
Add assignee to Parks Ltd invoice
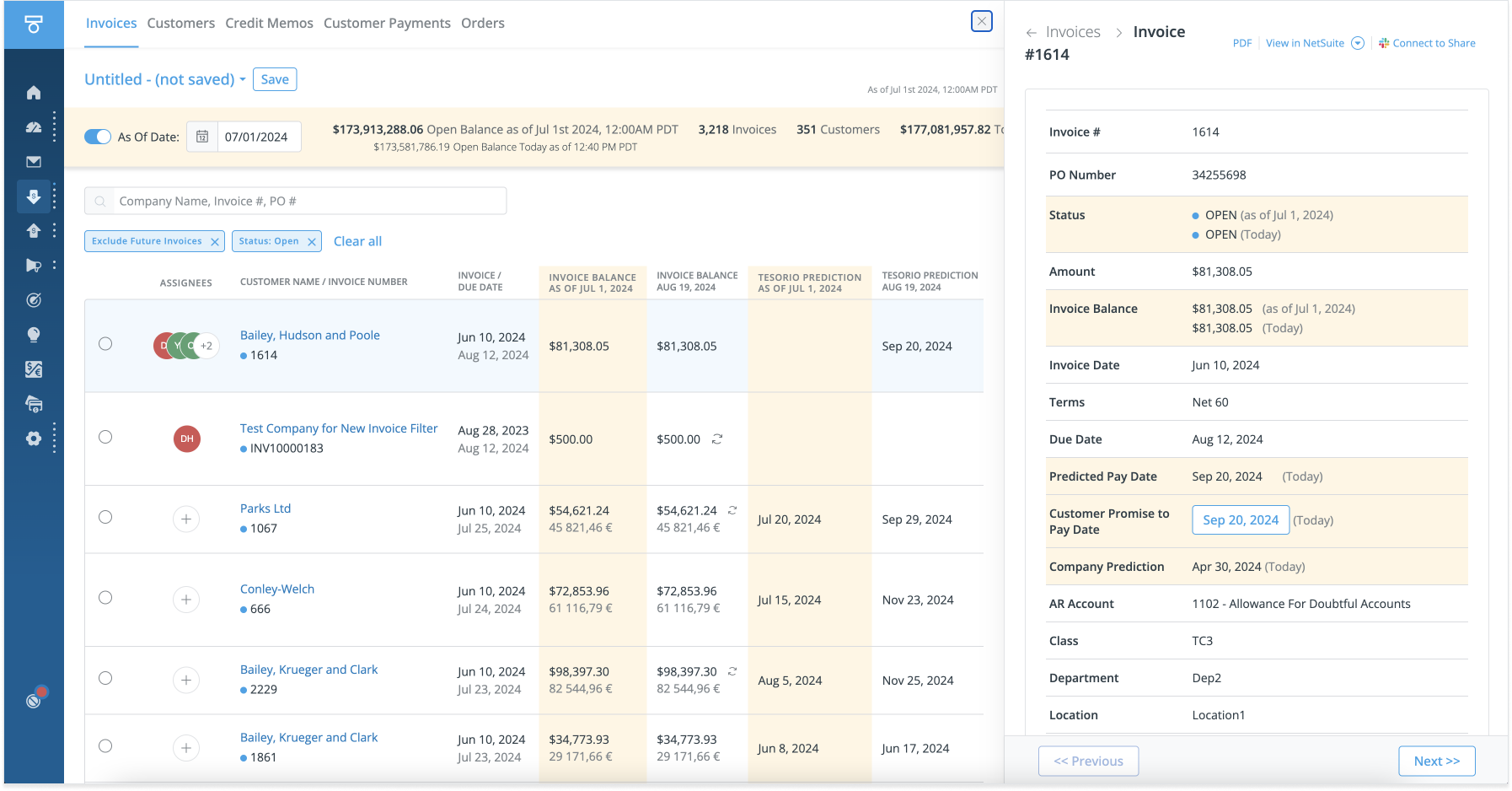[186, 519]
